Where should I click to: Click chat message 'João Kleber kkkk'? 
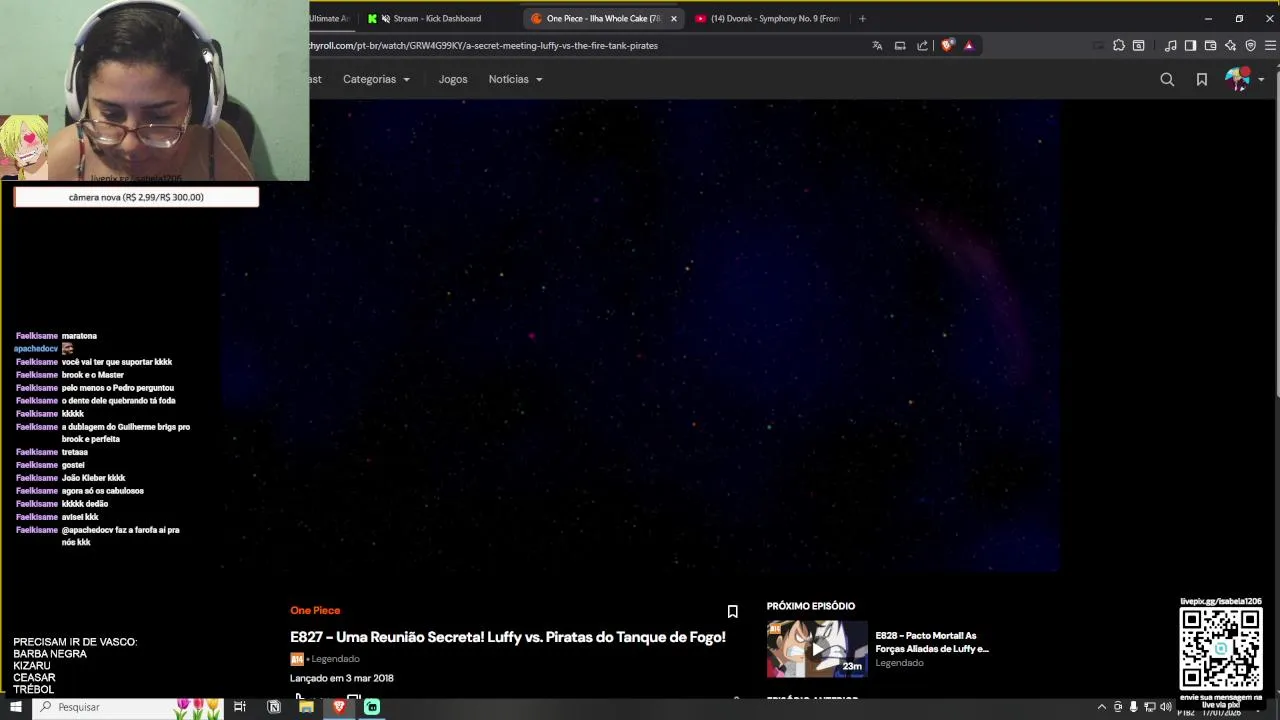click(94, 478)
